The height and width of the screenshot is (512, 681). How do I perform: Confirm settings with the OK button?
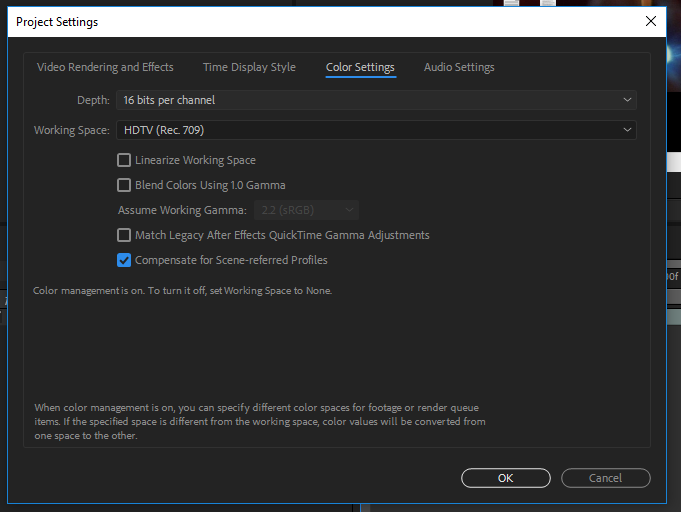(506, 478)
